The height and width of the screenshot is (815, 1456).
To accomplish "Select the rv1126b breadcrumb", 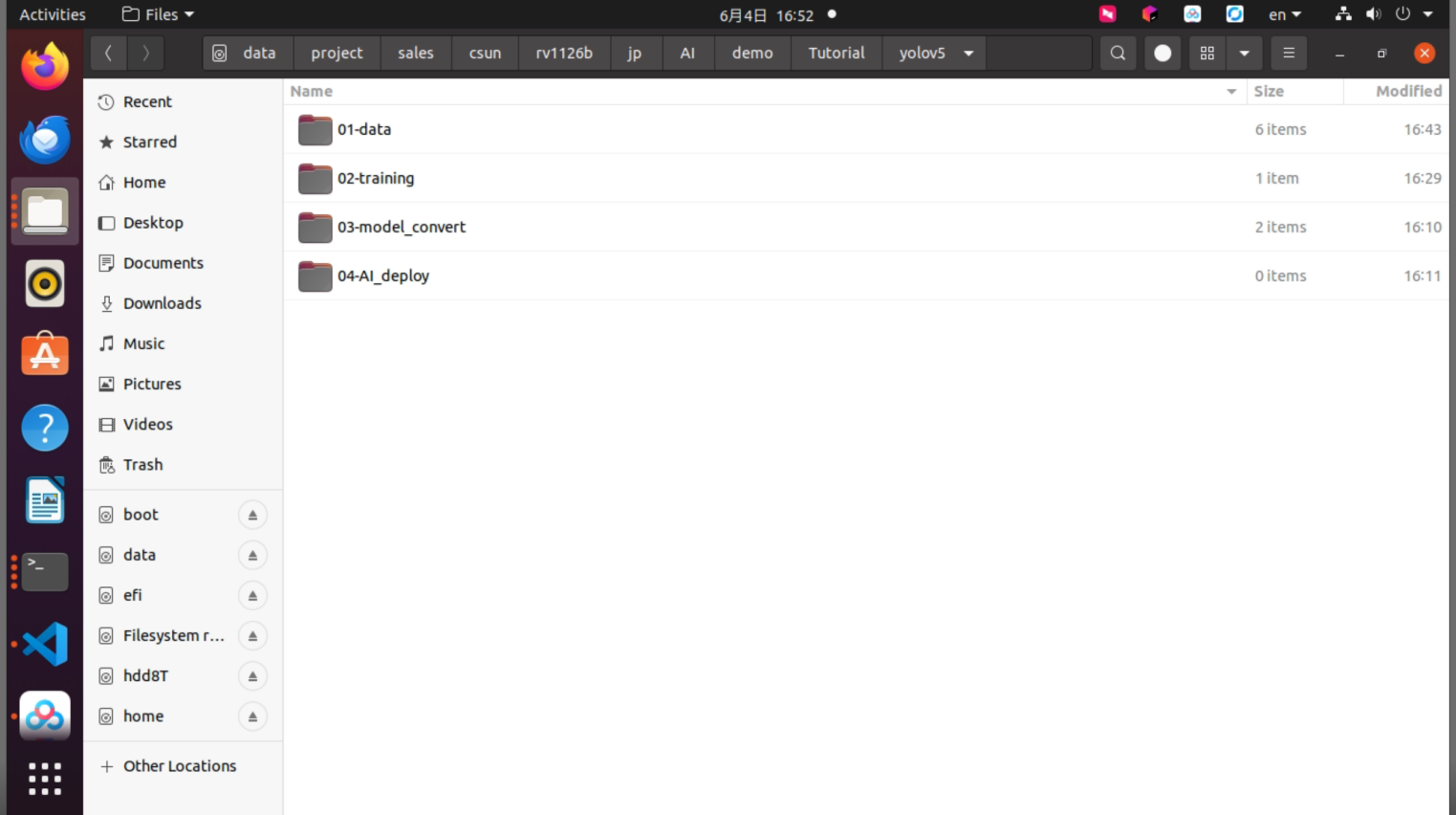I will click(564, 54).
